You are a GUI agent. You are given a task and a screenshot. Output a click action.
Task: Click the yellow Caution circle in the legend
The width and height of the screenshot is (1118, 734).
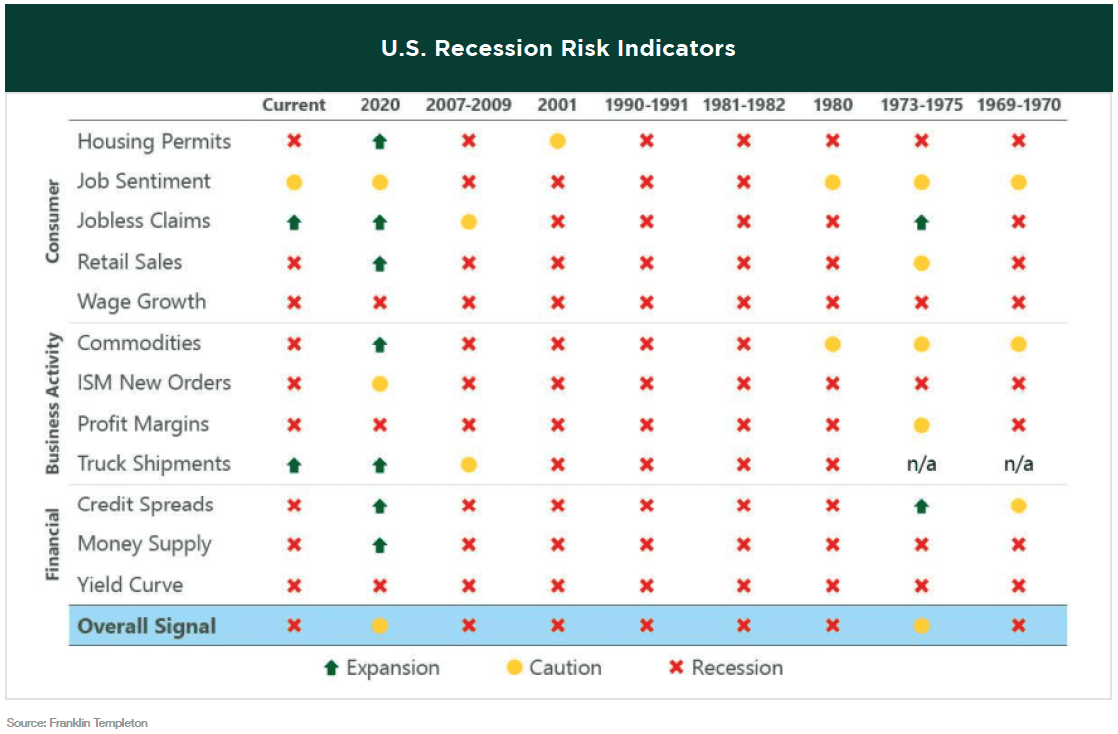tap(514, 668)
